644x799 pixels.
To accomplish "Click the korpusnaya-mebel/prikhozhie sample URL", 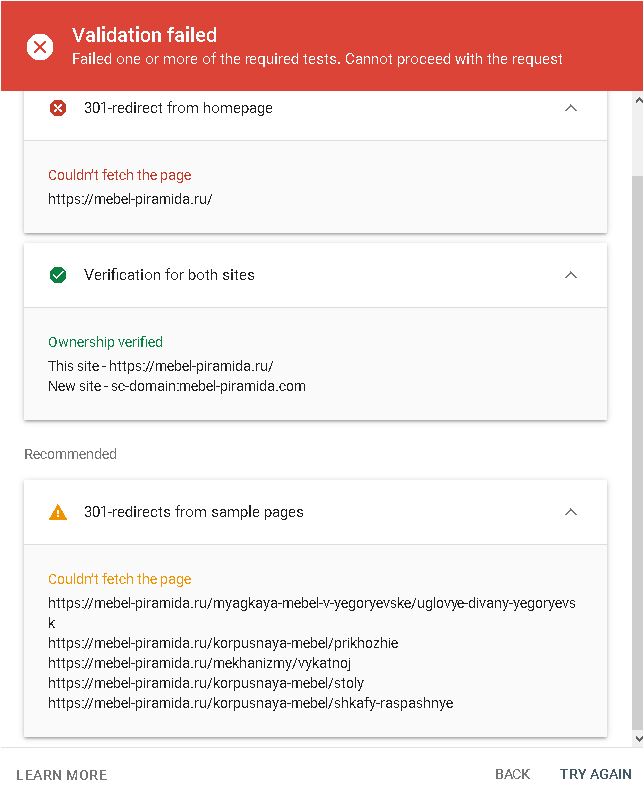I will [224, 643].
